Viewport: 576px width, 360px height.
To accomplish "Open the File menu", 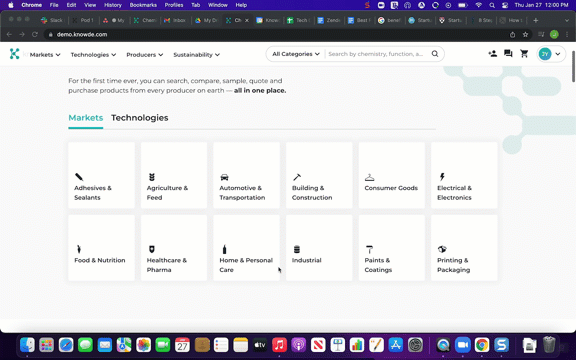I will (x=54, y=5).
